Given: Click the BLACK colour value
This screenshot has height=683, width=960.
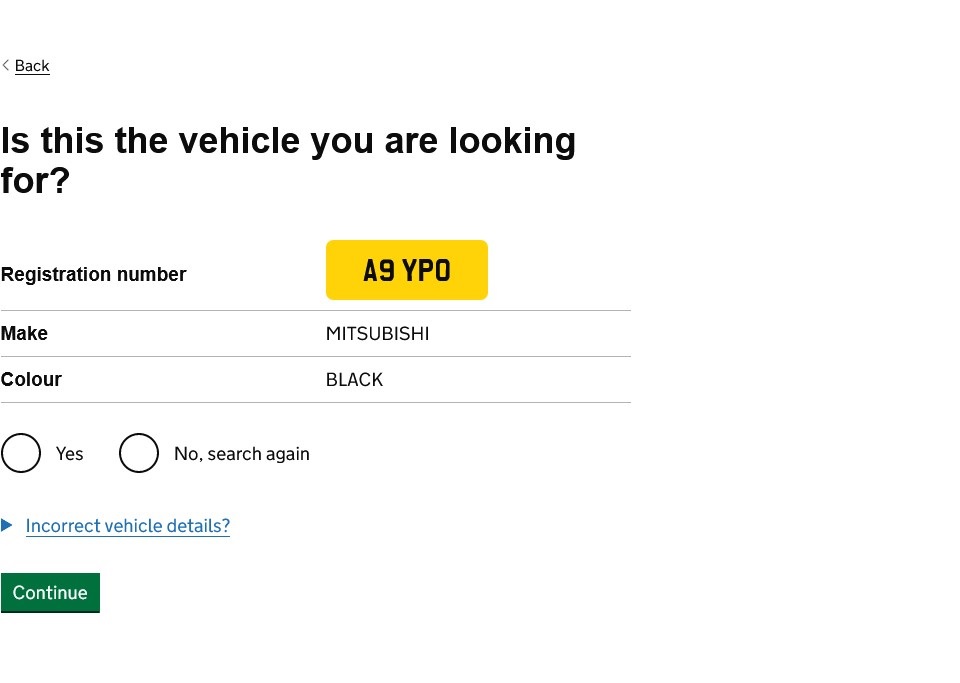Looking at the screenshot, I should pos(354,380).
